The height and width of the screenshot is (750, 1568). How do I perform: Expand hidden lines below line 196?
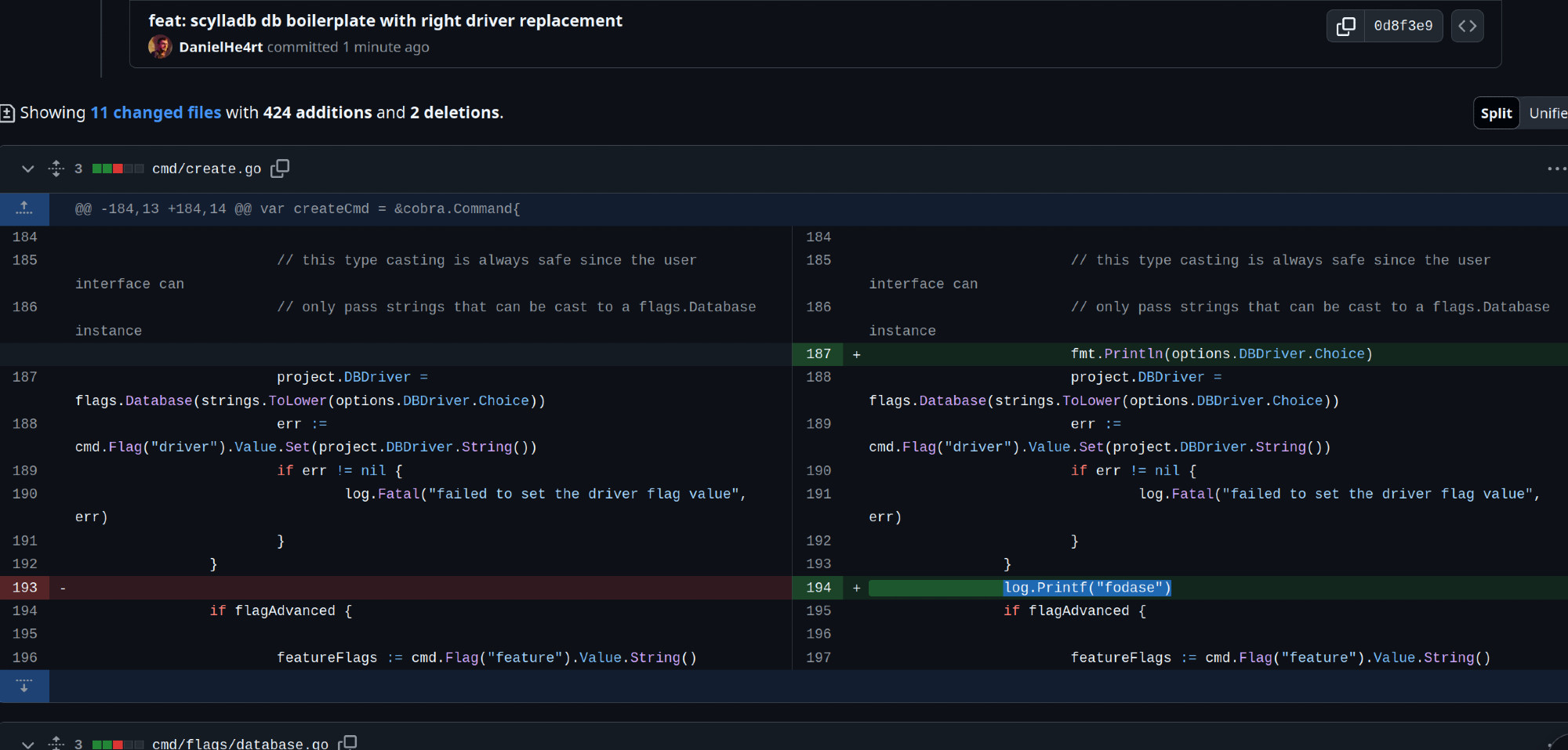pyautogui.click(x=24, y=686)
